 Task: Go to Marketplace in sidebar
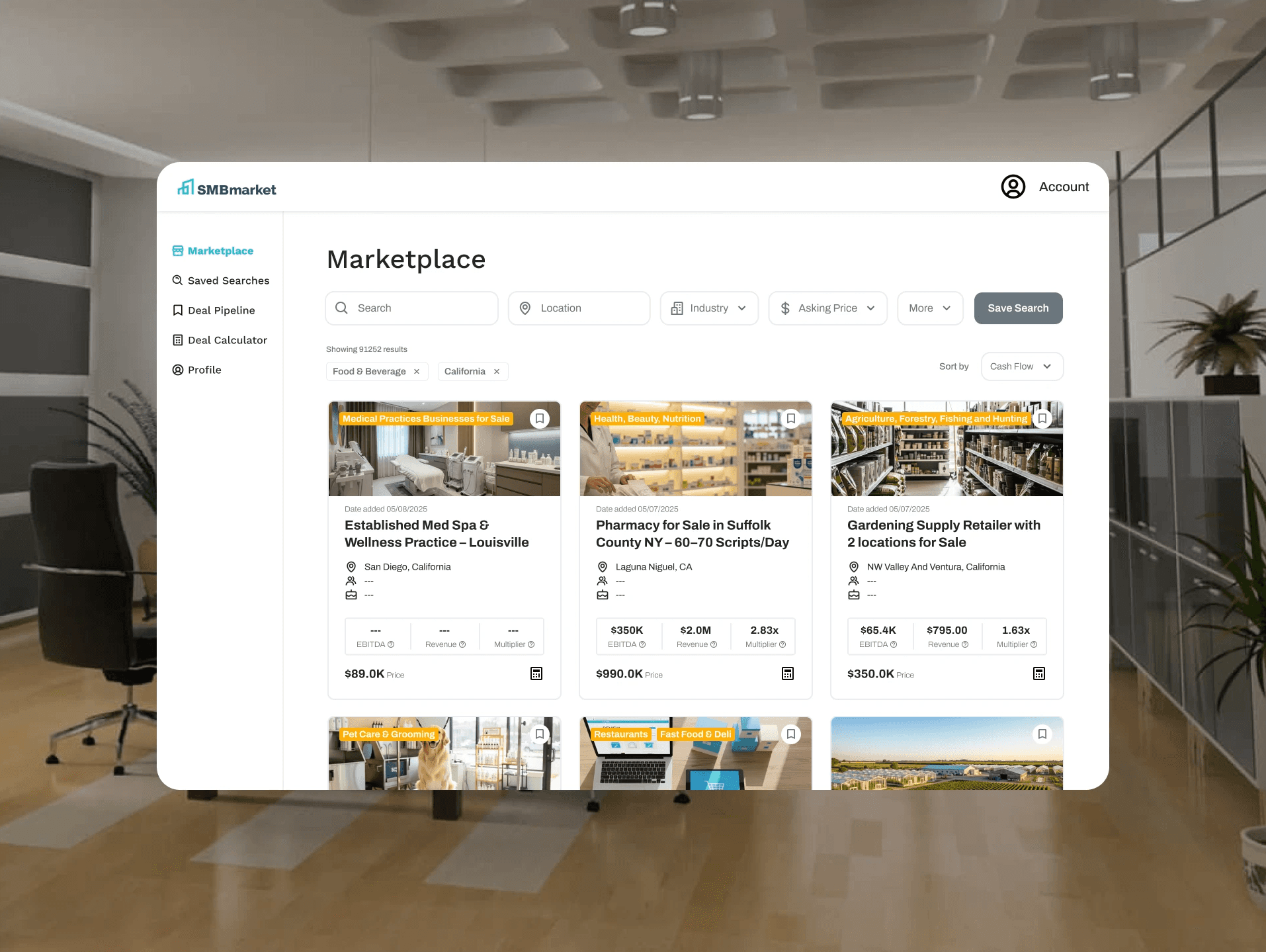(213, 251)
